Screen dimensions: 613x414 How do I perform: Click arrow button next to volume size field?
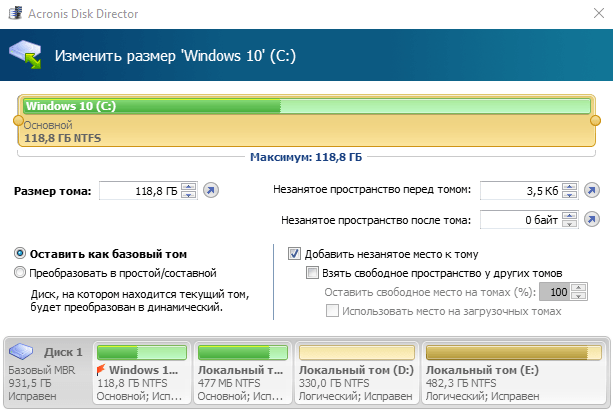211,190
